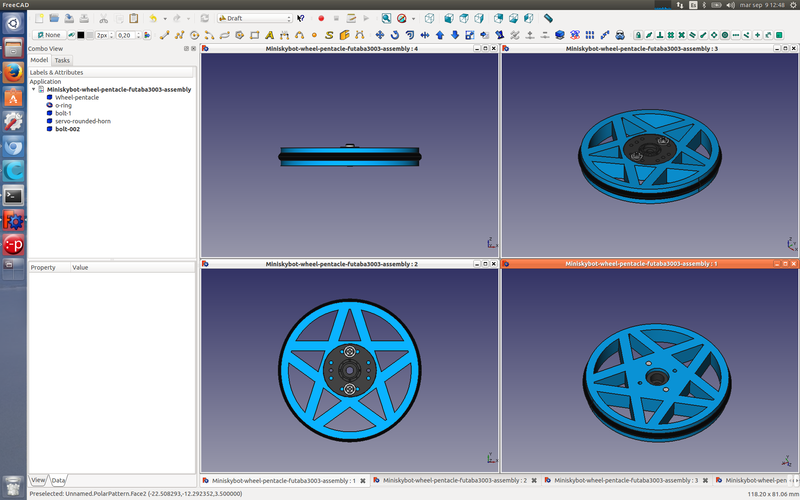Switch to the Data property tab
The width and height of the screenshot is (800, 500).
click(58, 480)
